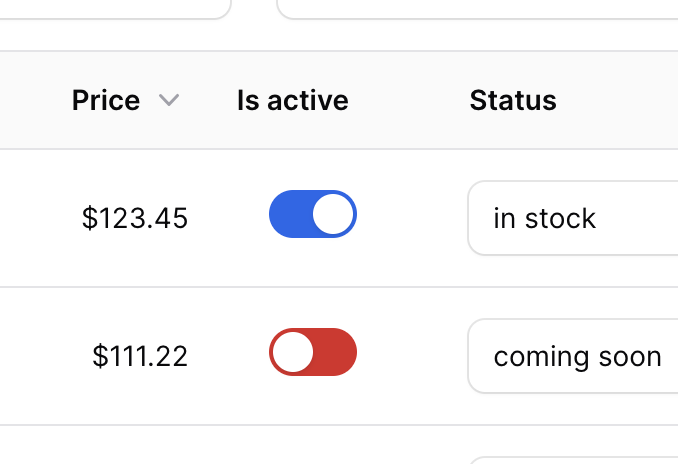Click the $123.45 price cell
This screenshot has width=678, height=464.
[x=135, y=218]
